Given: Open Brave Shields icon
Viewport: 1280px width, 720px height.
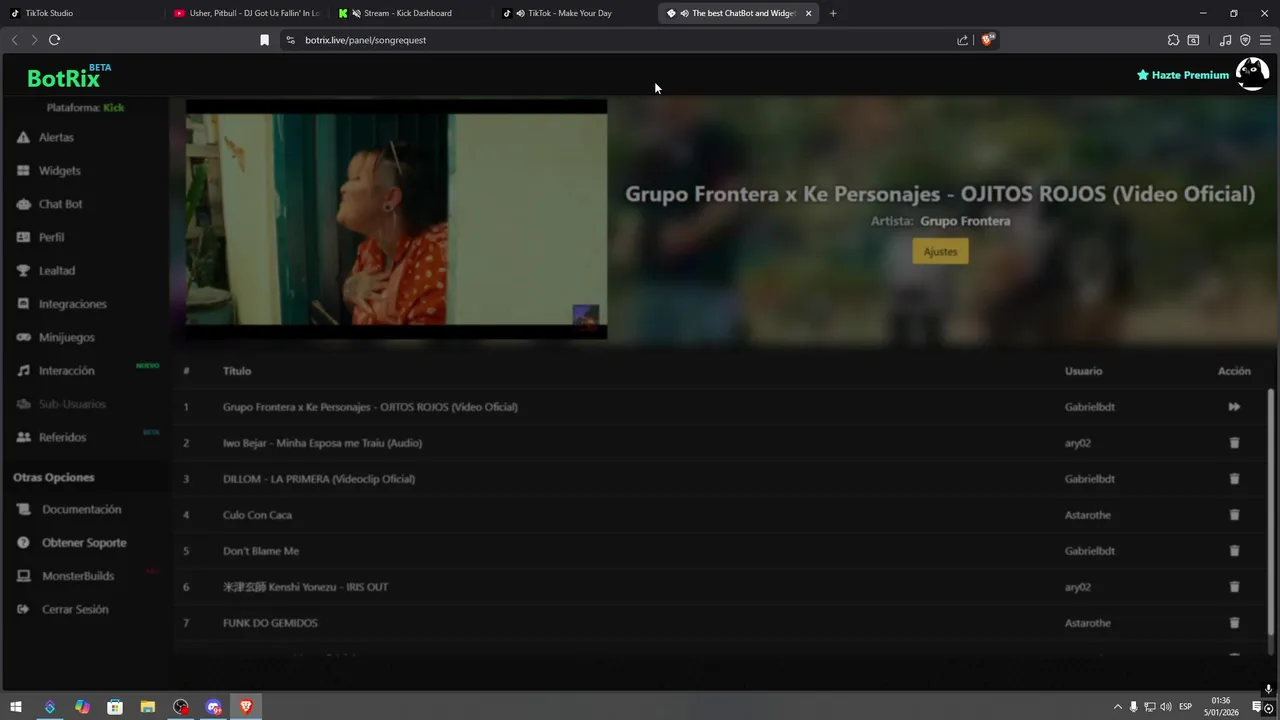Looking at the screenshot, I should coord(987,40).
